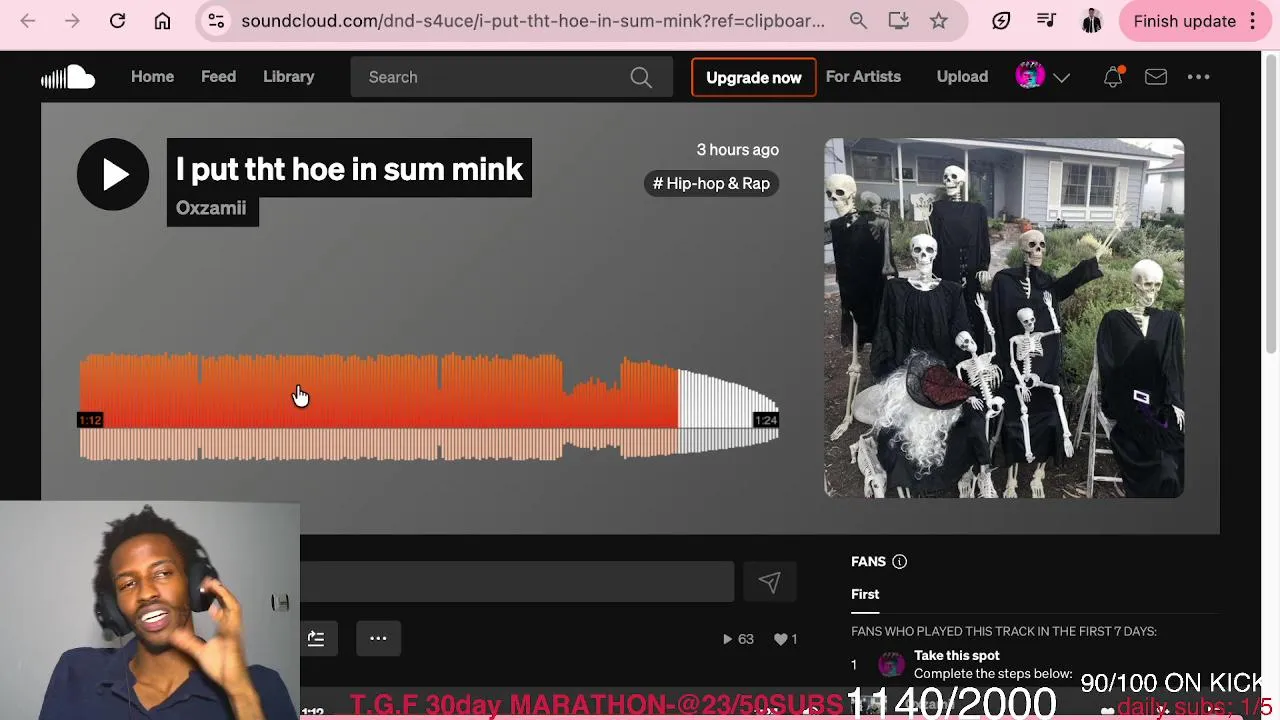Open the notifications bell
1280x720 pixels.
[1113, 77]
